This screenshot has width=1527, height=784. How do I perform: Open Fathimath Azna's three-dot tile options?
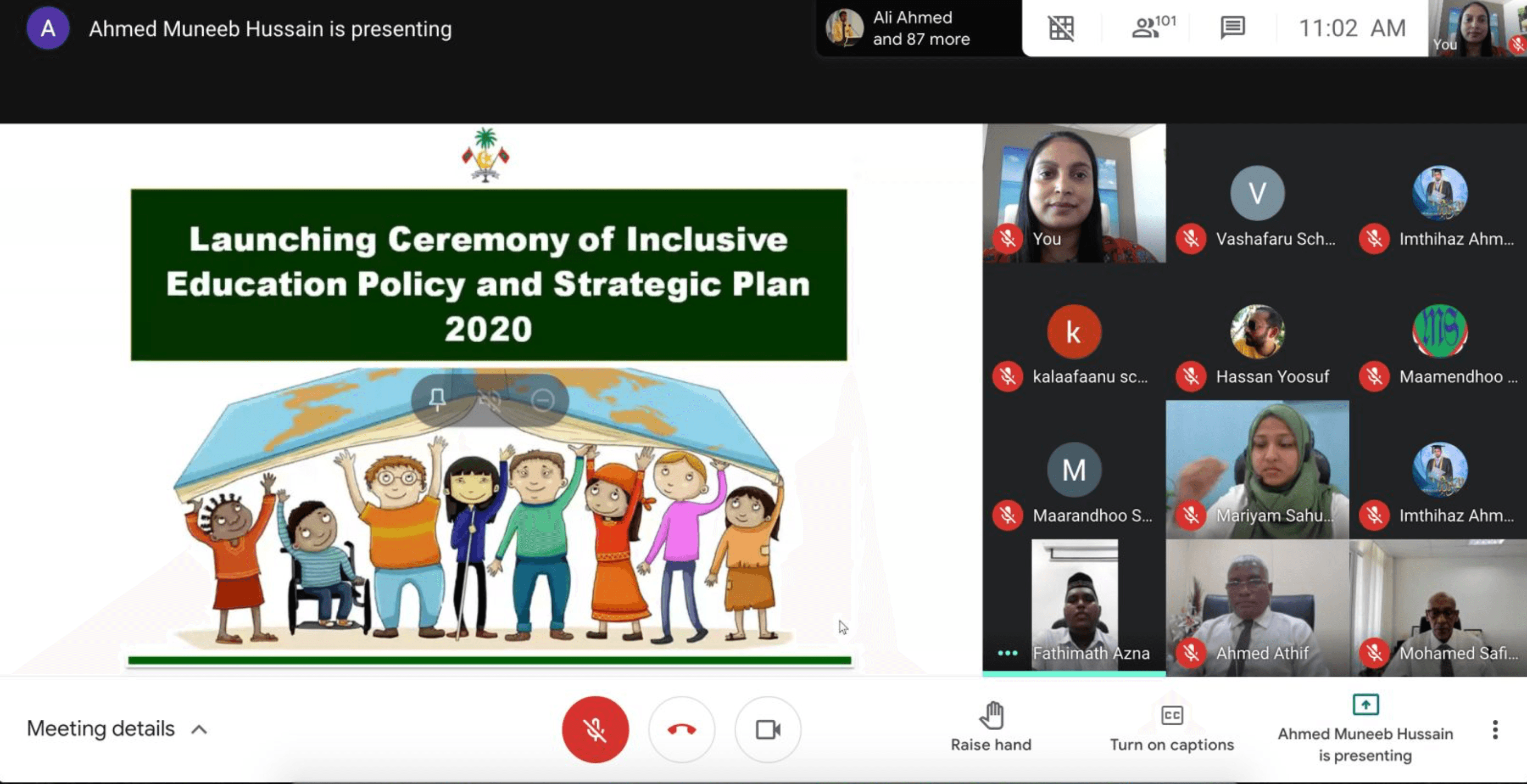point(1007,653)
